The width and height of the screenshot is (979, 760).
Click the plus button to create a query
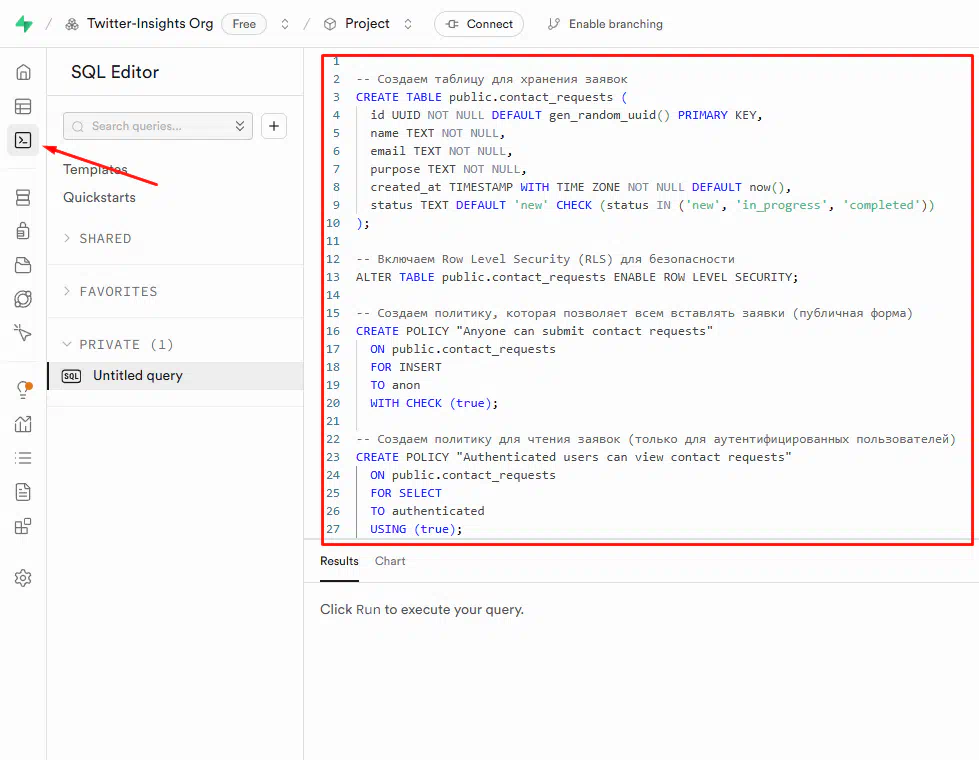[x=274, y=126]
